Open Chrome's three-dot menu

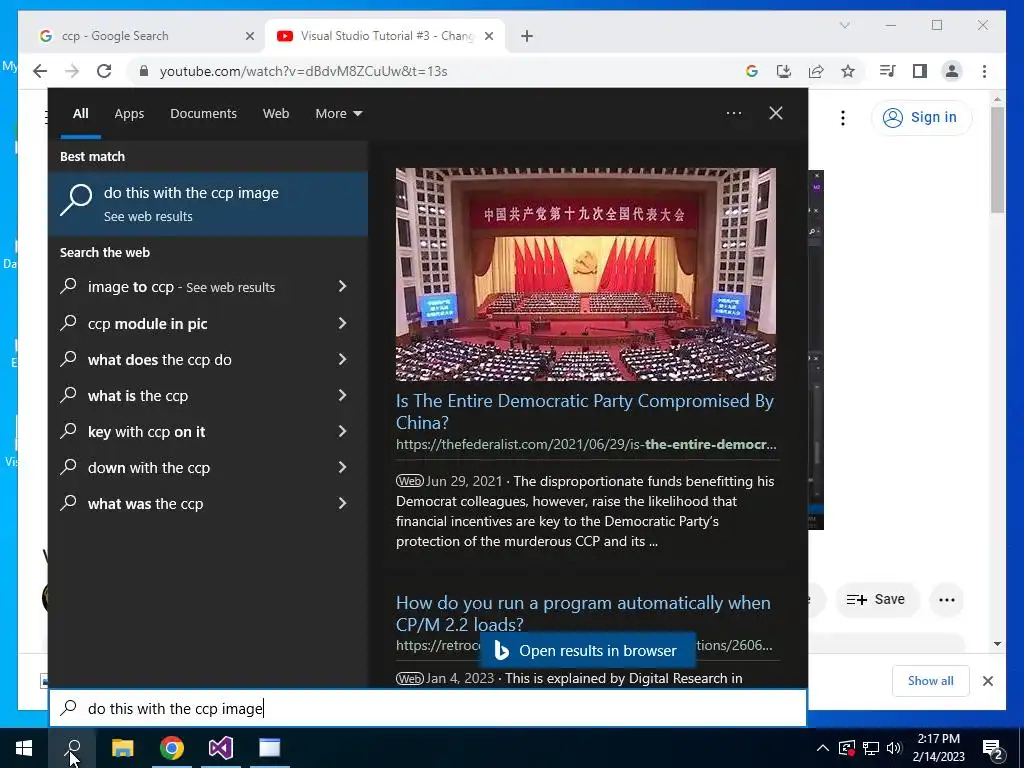984,71
